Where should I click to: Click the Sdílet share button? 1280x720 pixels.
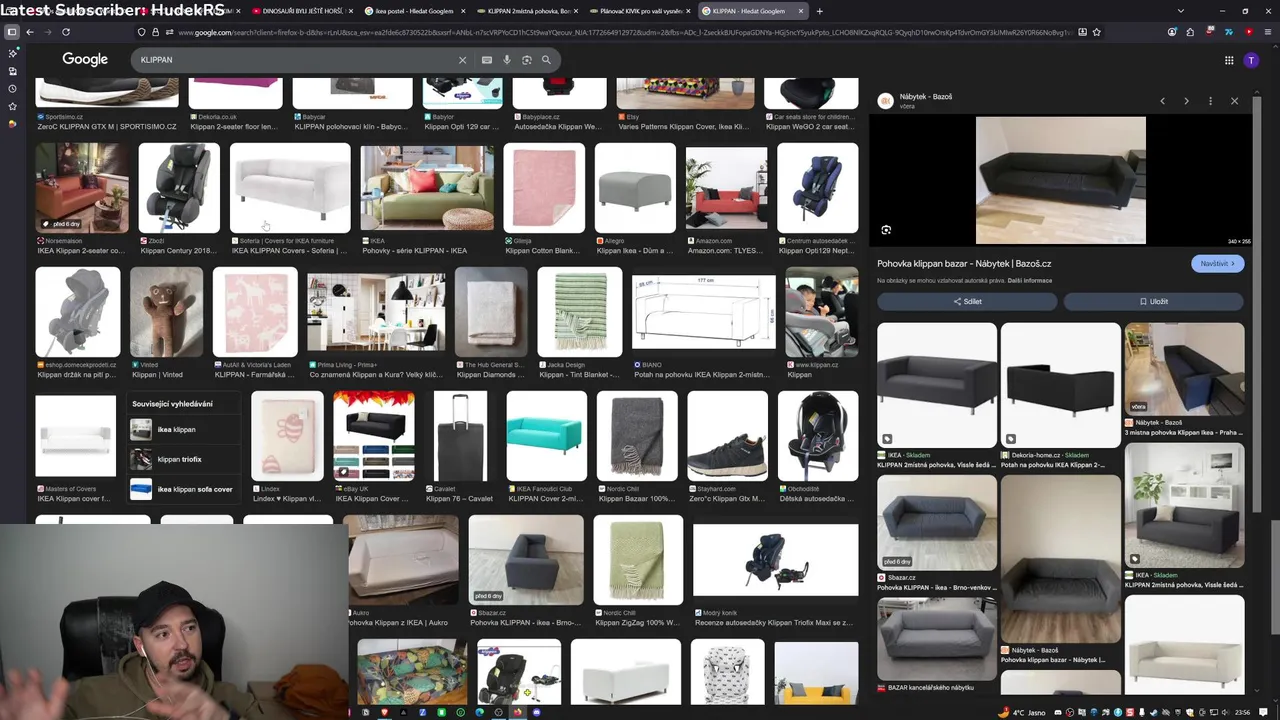(967, 301)
